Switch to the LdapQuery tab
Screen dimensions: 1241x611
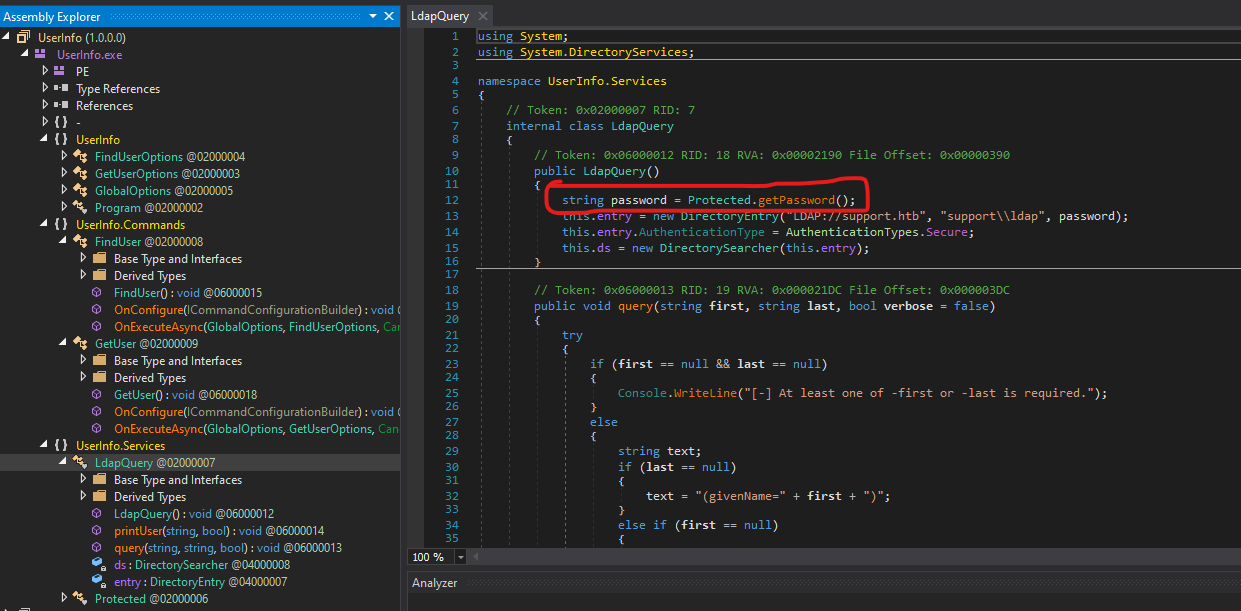tap(439, 16)
